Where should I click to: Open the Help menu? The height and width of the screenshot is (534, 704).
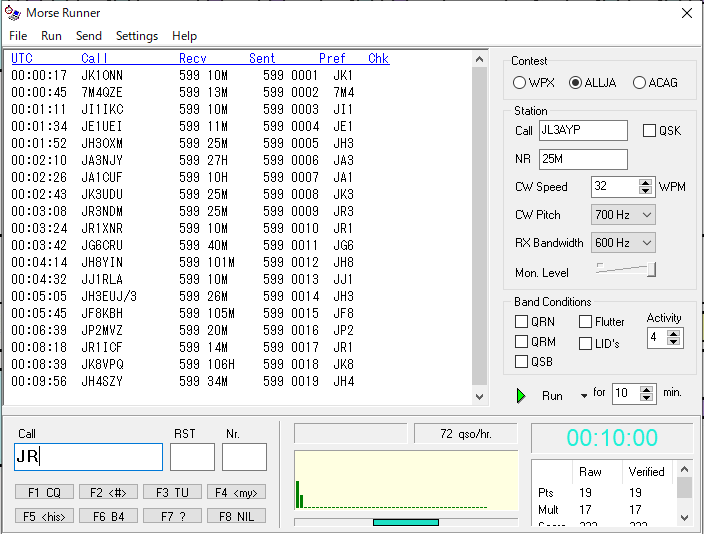coord(185,36)
